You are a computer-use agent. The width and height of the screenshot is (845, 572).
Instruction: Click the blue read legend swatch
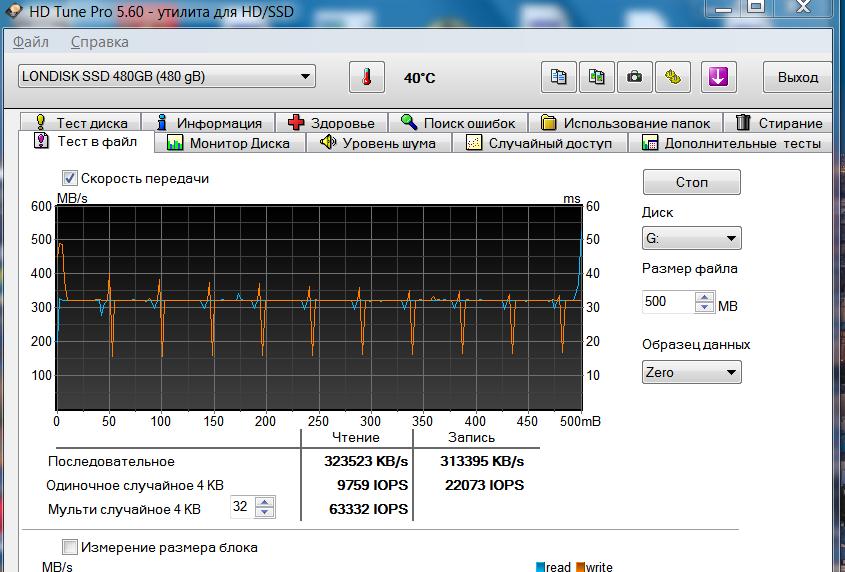coord(541,567)
